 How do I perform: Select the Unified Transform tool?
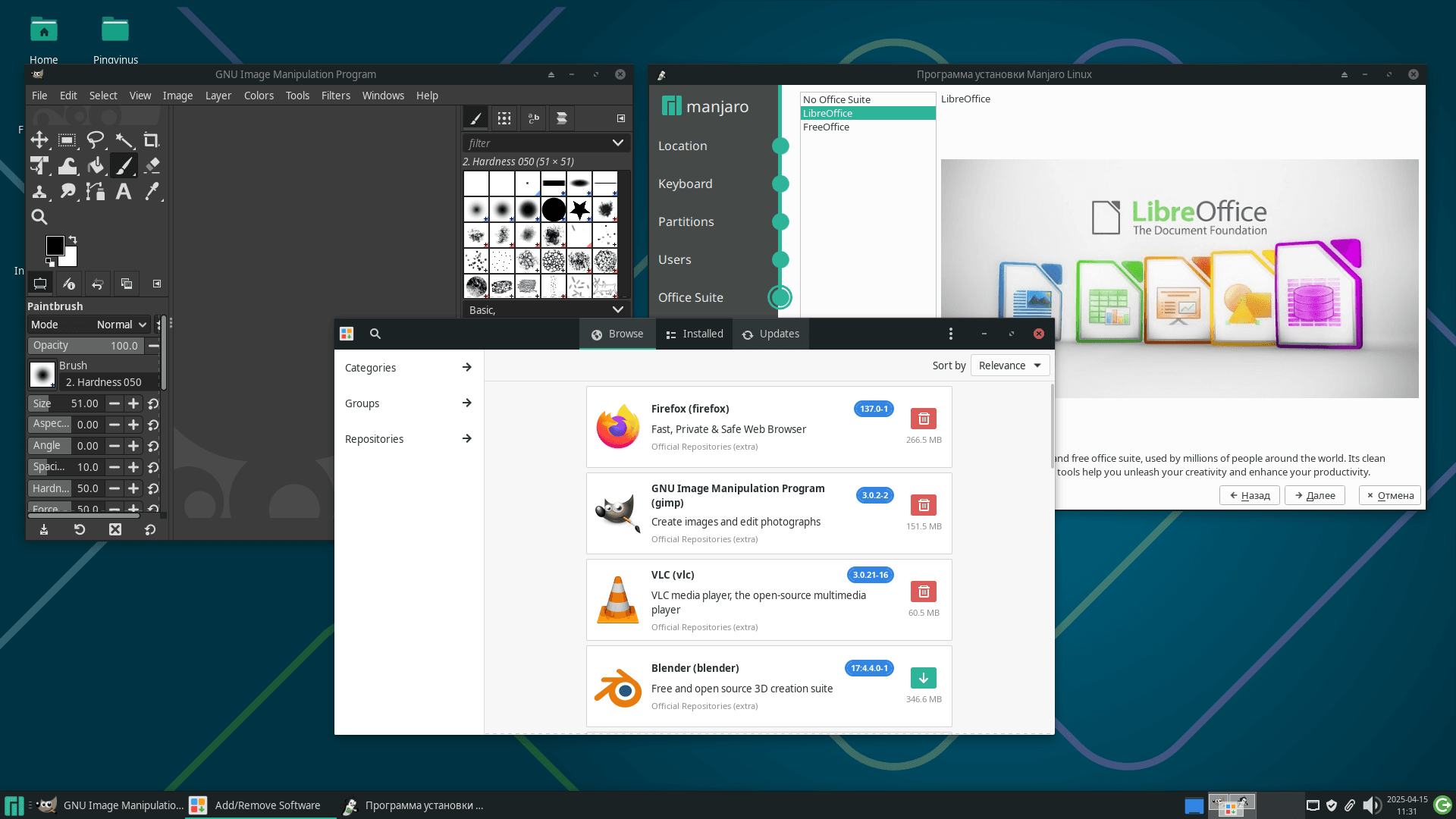(x=39, y=165)
